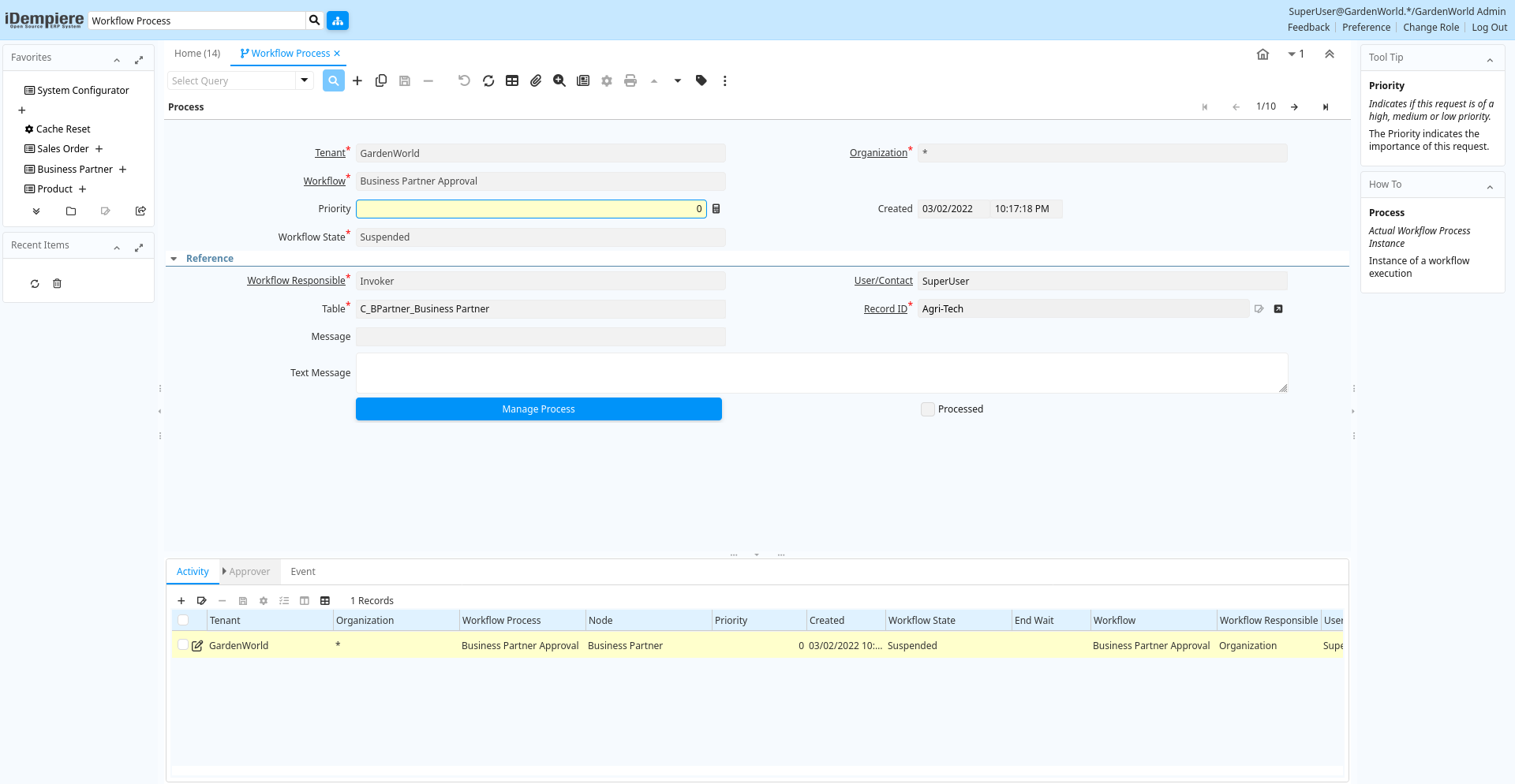Click the Zoom Across magnifier icon
Screen dimensions: 1515x784
[x=559, y=80]
